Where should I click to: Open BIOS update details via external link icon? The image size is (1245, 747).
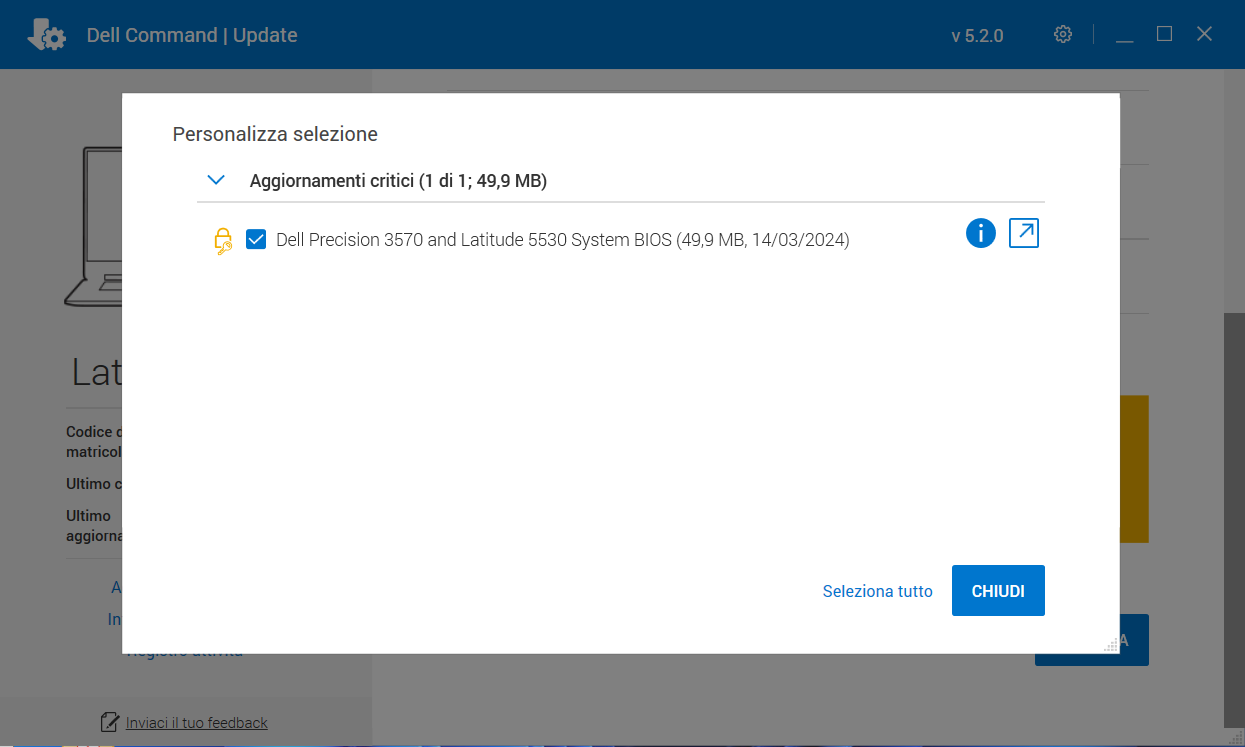point(1024,234)
